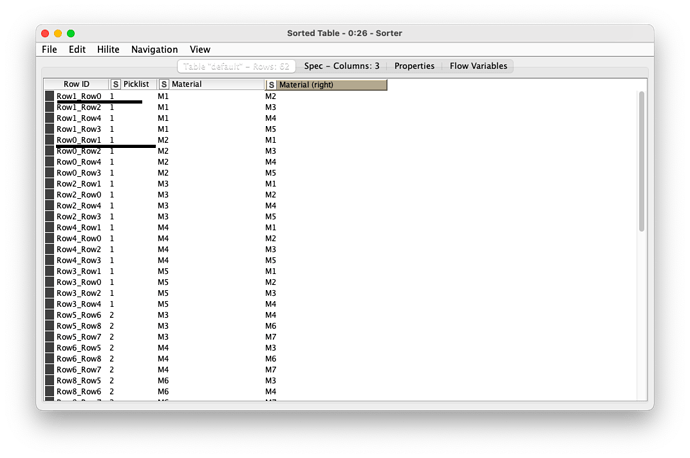The height and width of the screenshot is (458, 690).
Task: Open the Edit menu
Action: (77, 49)
